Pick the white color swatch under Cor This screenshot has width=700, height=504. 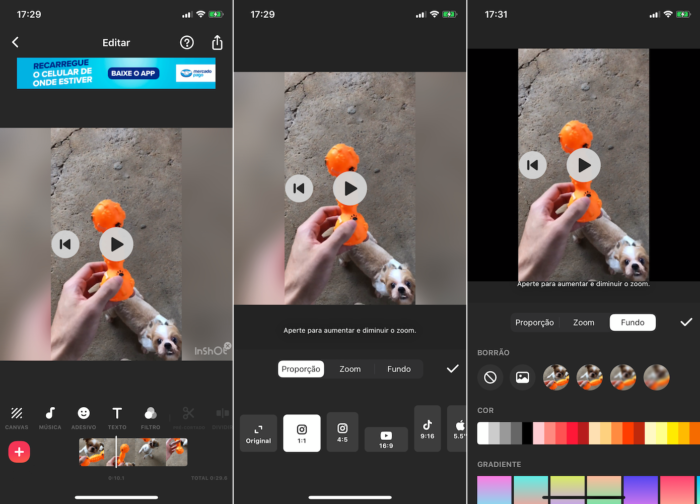pyautogui.click(x=484, y=433)
